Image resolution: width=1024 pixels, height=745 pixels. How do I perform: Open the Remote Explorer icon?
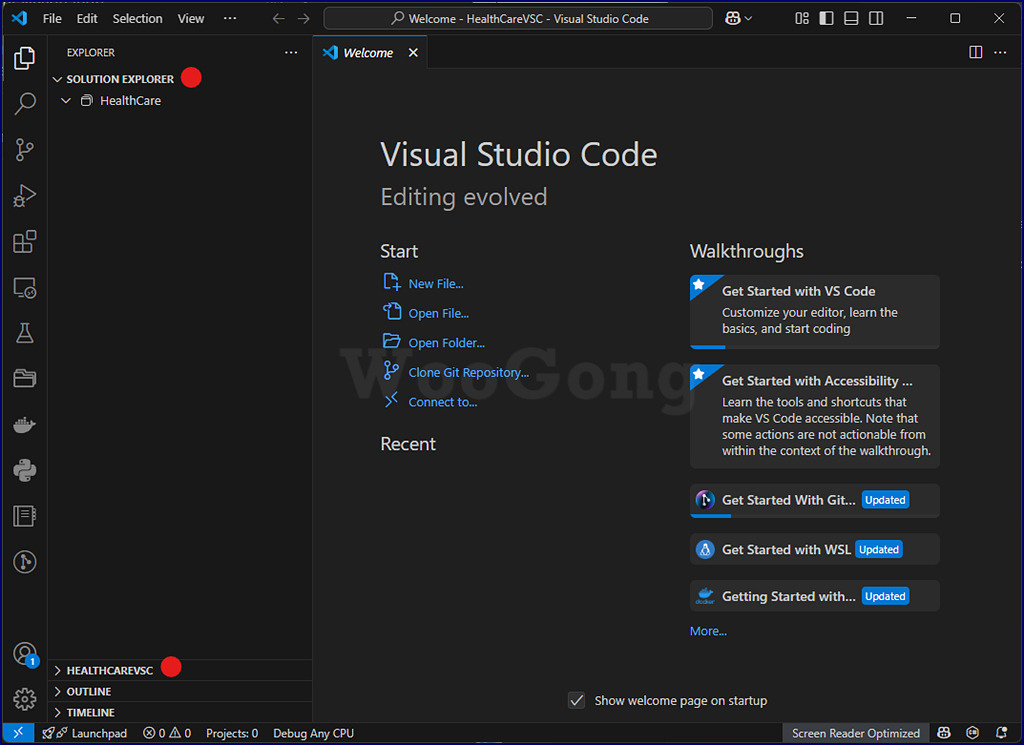pos(25,288)
